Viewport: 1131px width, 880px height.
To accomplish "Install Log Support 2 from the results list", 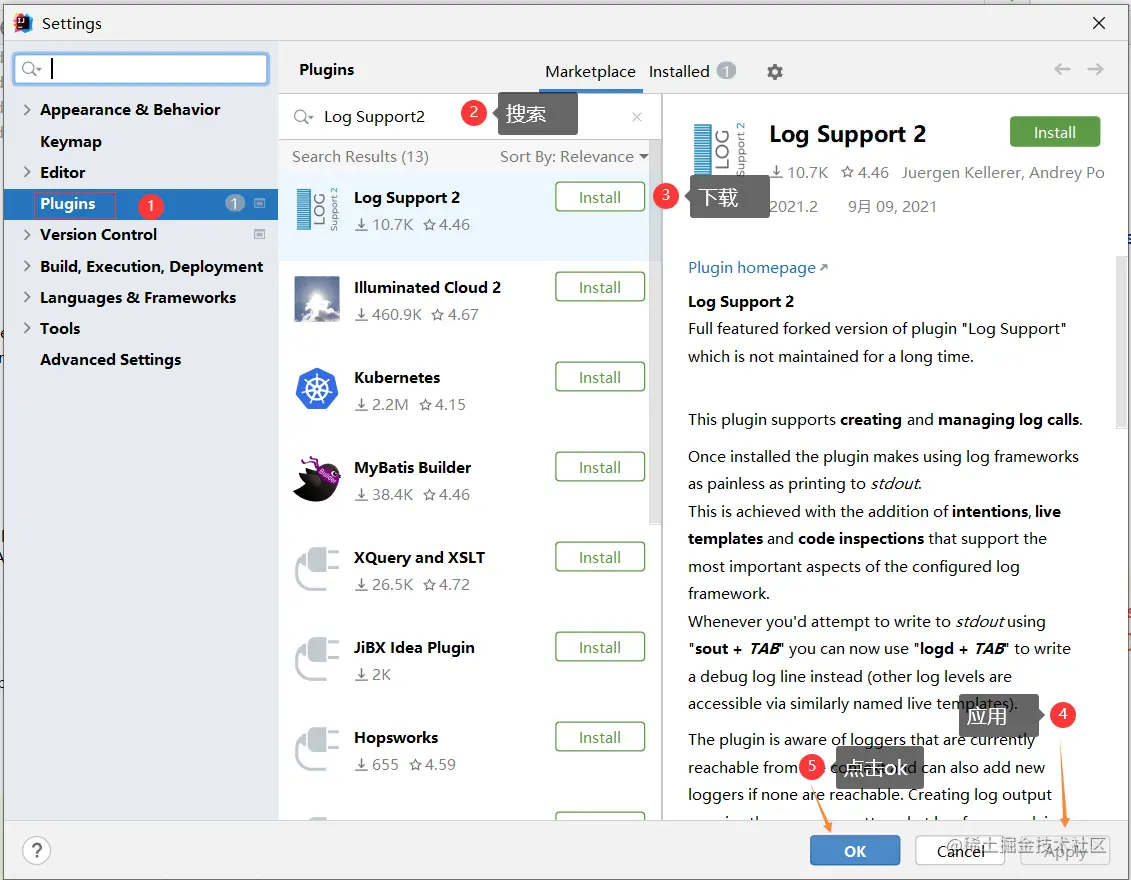I will (599, 197).
